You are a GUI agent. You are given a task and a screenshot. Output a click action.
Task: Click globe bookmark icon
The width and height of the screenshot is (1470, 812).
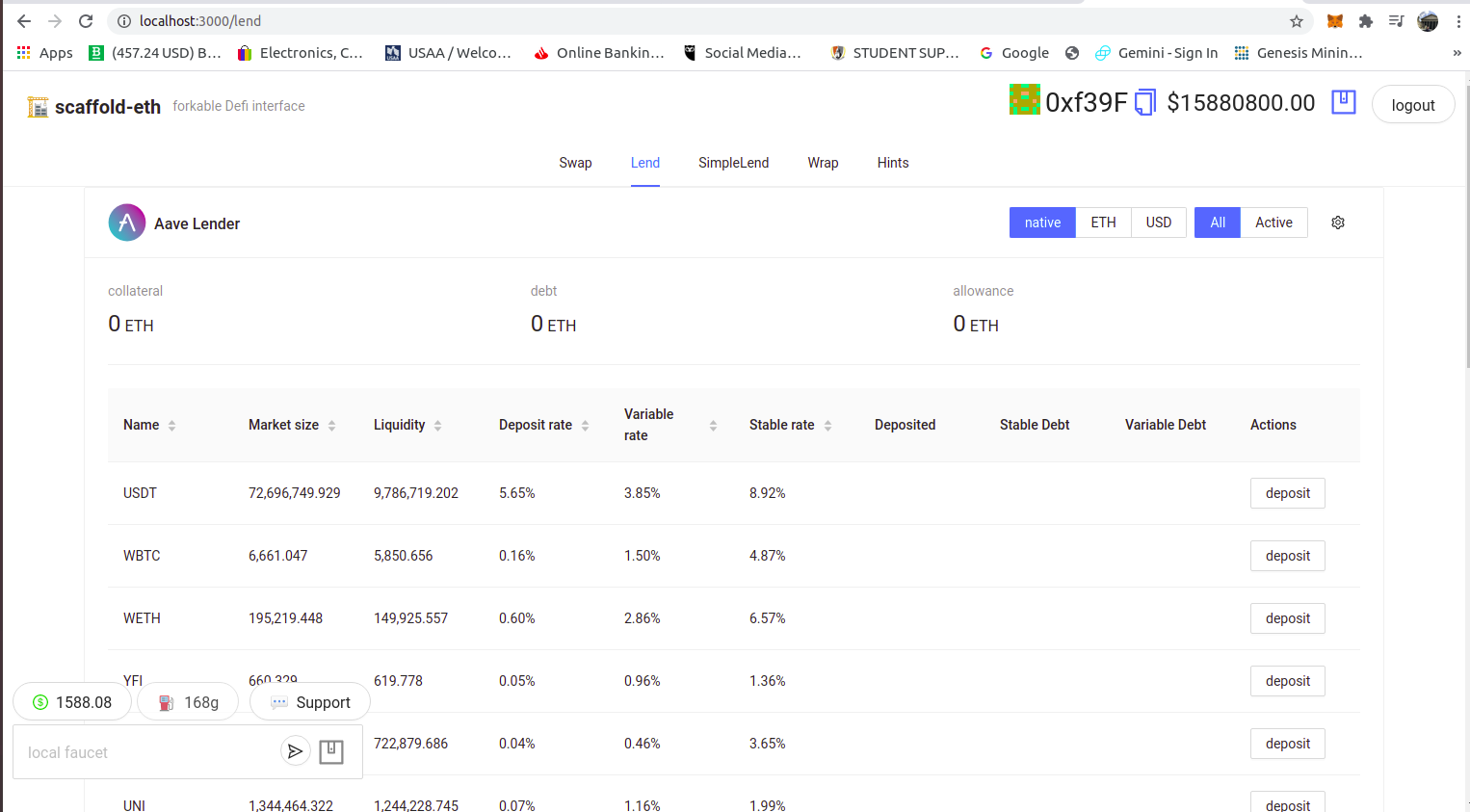[x=1072, y=53]
